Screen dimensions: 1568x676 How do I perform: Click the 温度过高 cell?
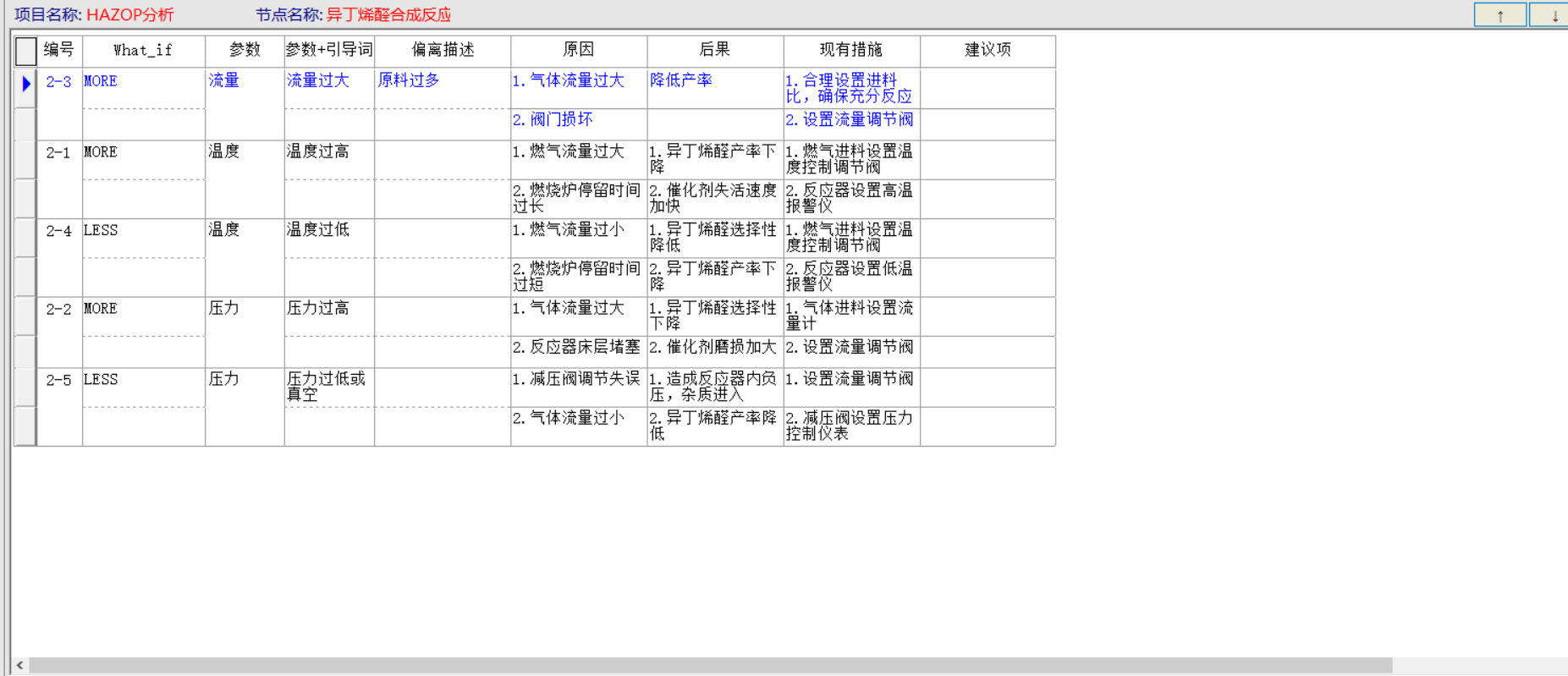coord(329,160)
